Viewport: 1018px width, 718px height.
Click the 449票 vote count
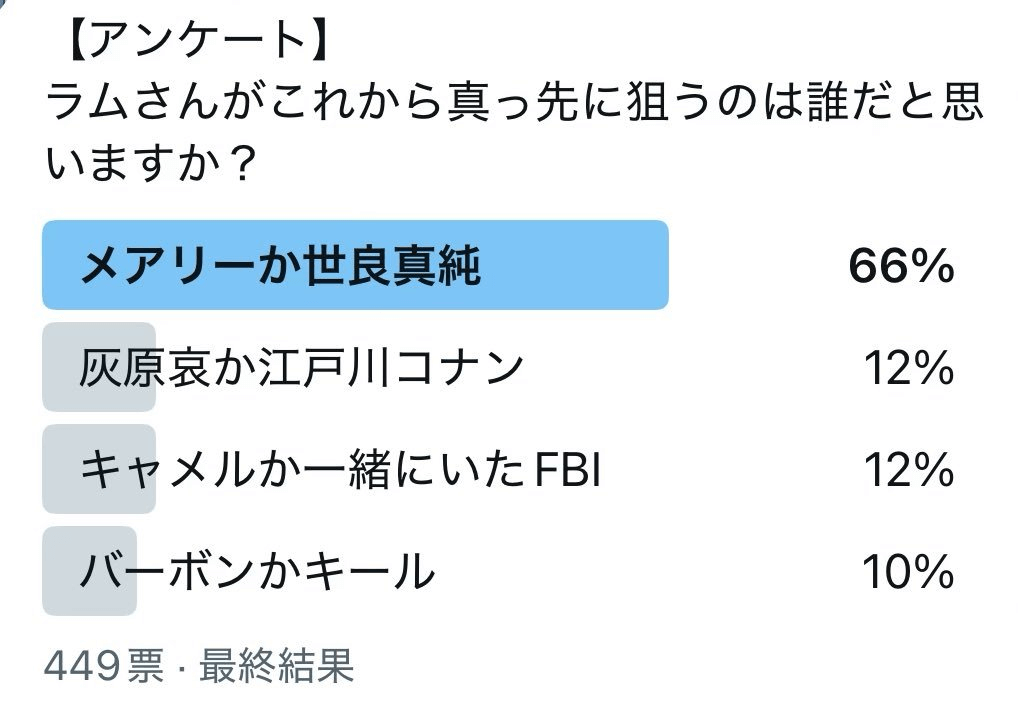[104, 667]
